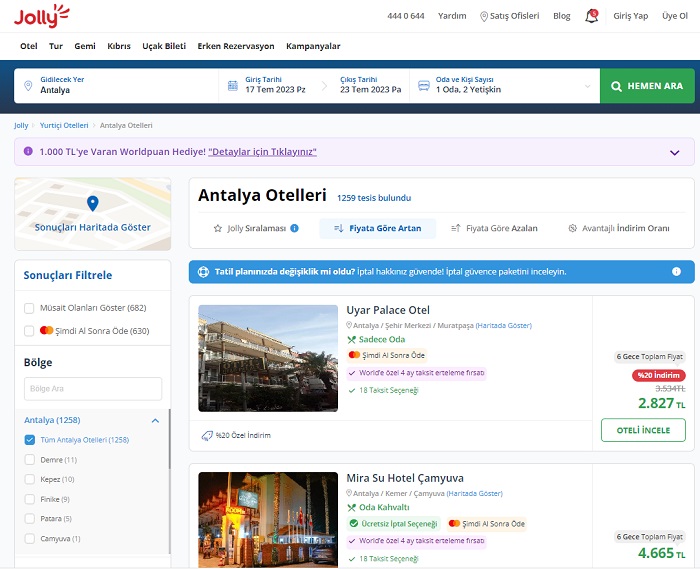Screen dimensions: 700x569
Task: Sort by Avantajlı İndirim Oranı
Action: 619,228
